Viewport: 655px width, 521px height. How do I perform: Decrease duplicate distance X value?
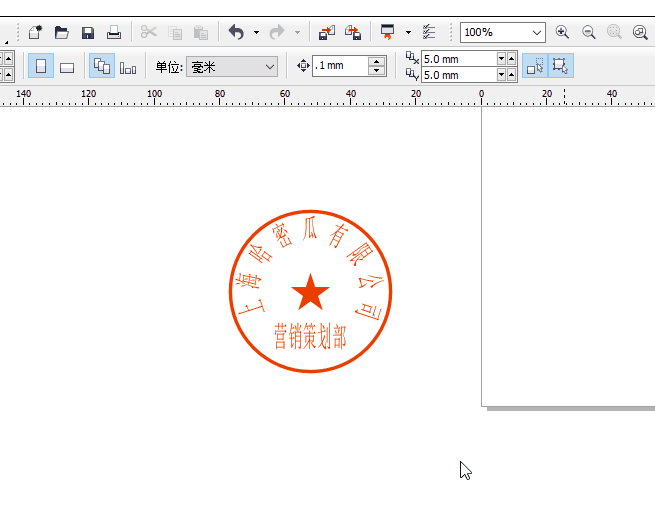(502, 59)
